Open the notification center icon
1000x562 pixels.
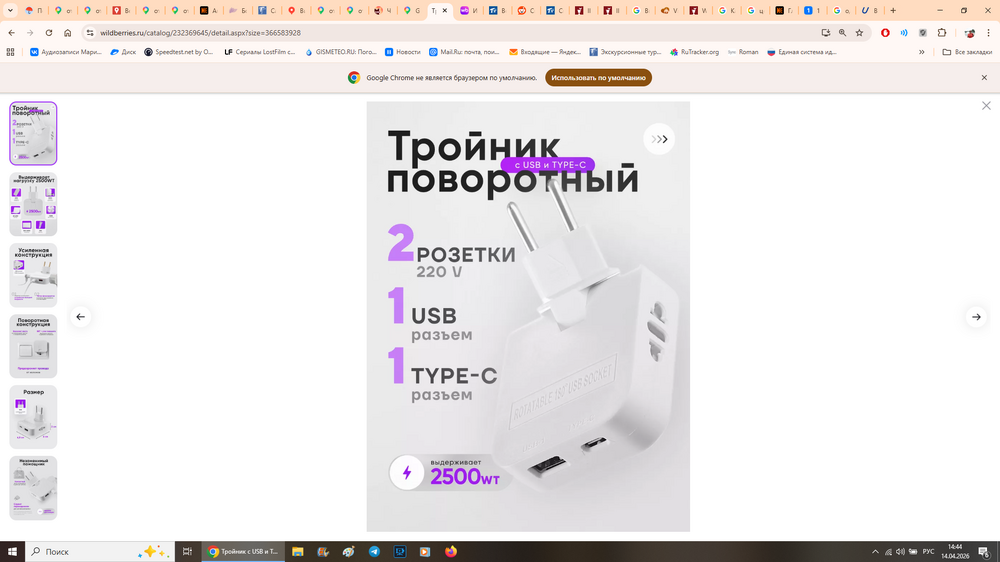[984, 552]
